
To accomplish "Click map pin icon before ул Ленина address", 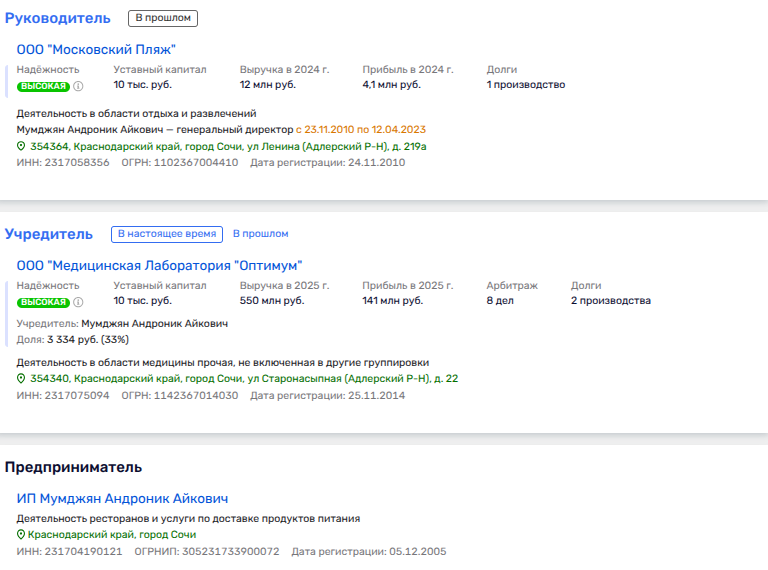I will [21, 146].
